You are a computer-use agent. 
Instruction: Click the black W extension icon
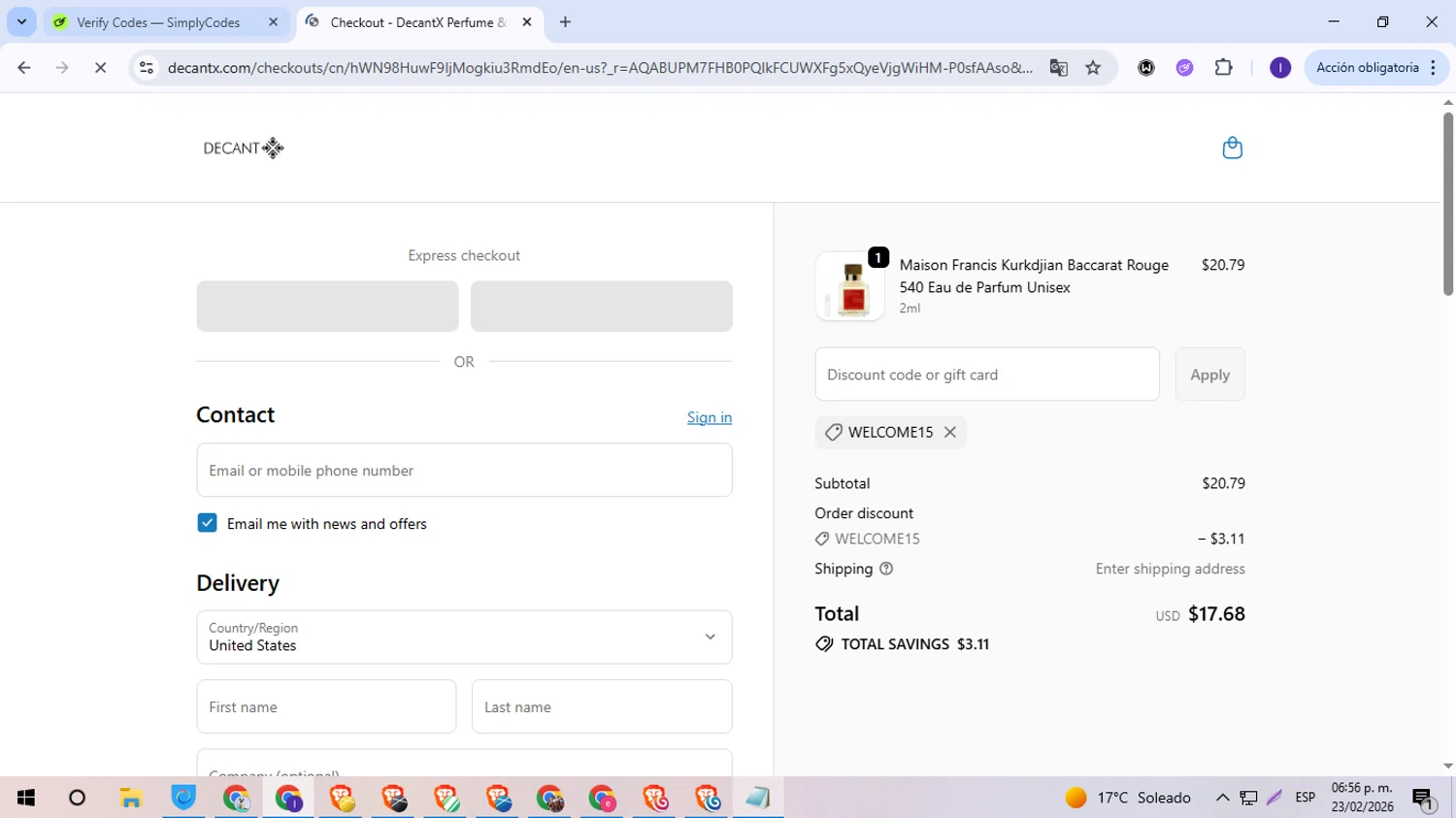(x=1146, y=68)
